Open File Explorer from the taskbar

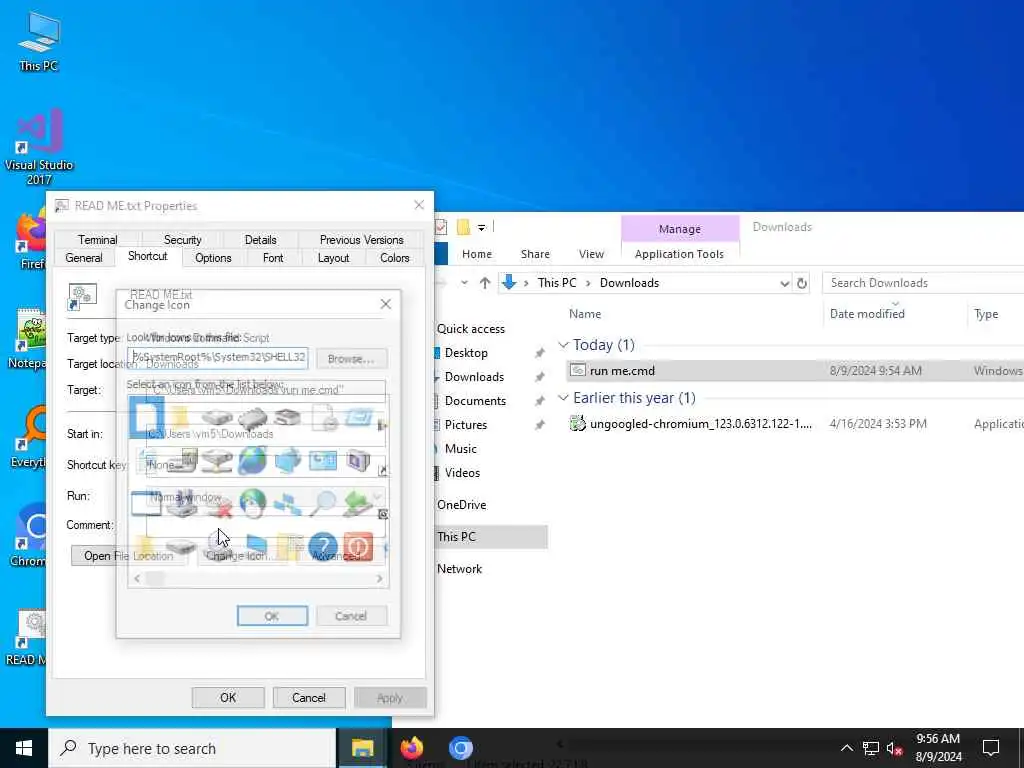point(362,748)
